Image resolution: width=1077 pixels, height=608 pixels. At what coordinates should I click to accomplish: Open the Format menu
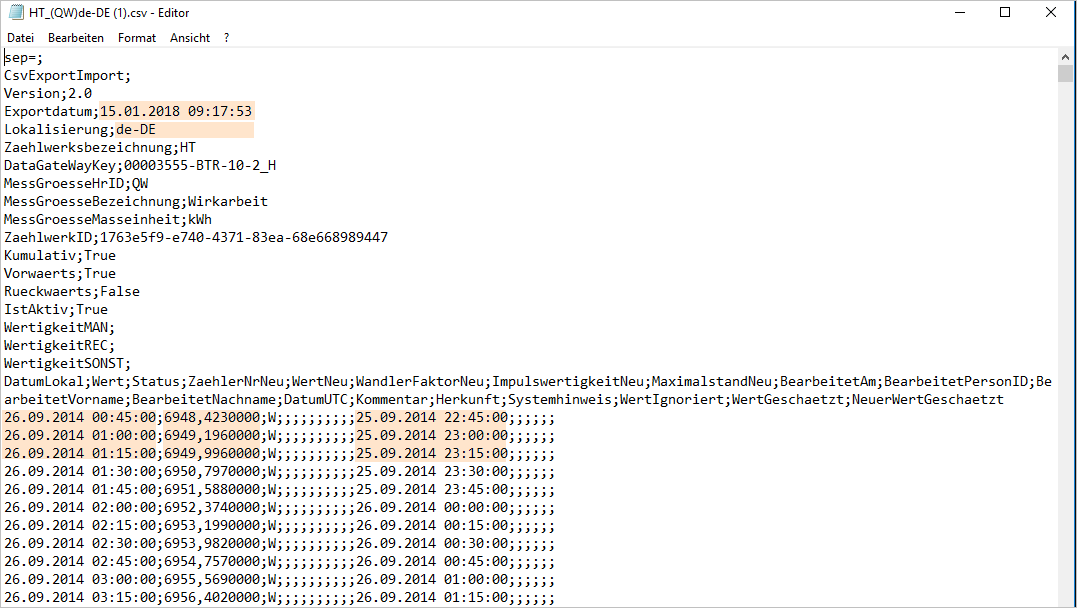137,38
